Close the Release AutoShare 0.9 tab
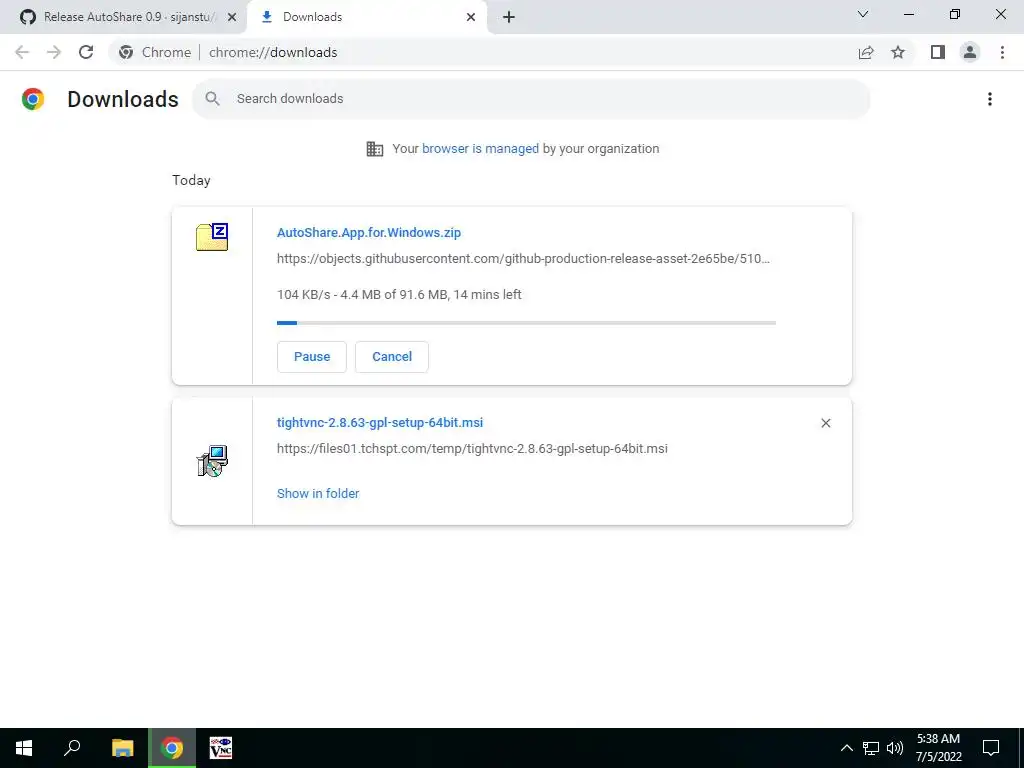 232,18
